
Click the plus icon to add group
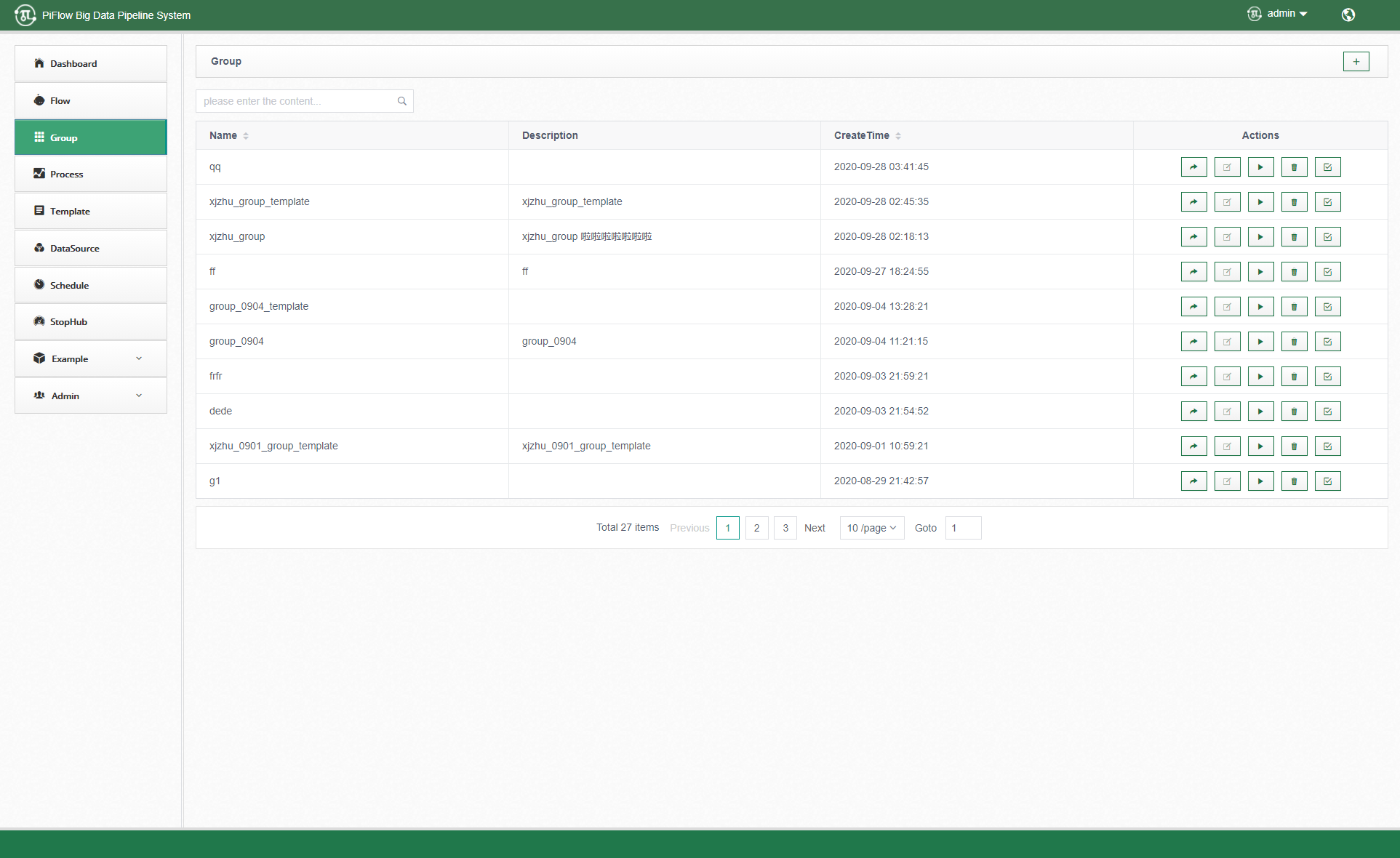(1356, 62)
